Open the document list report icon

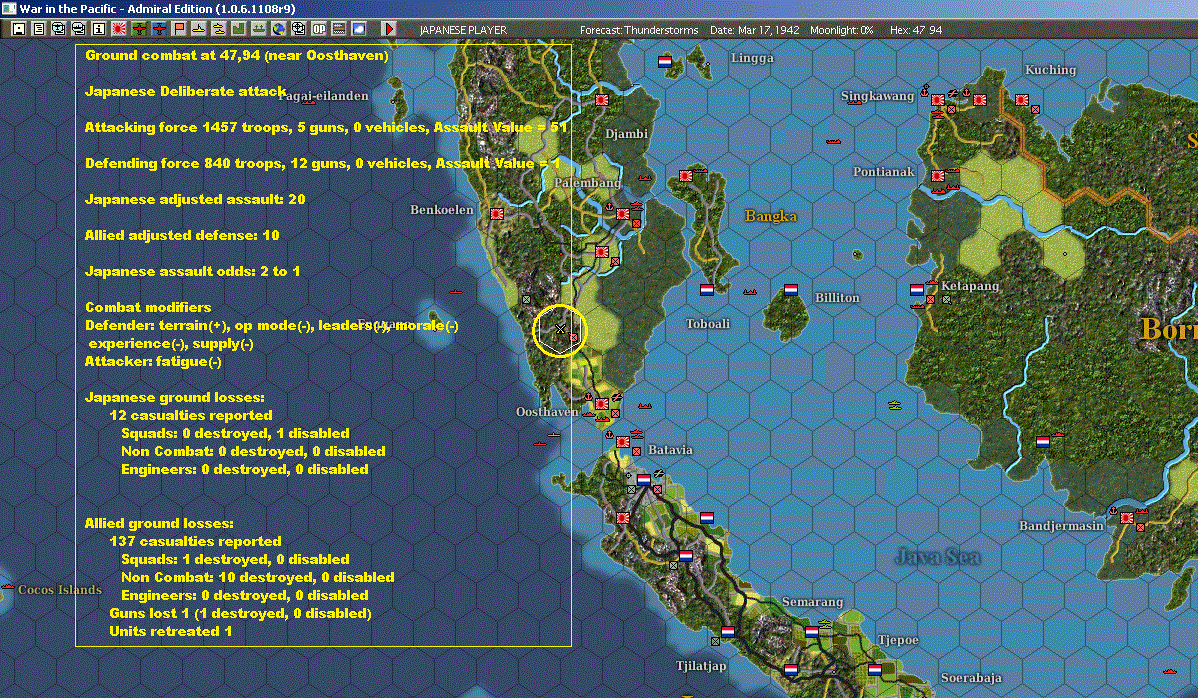[x=38, y=29]
